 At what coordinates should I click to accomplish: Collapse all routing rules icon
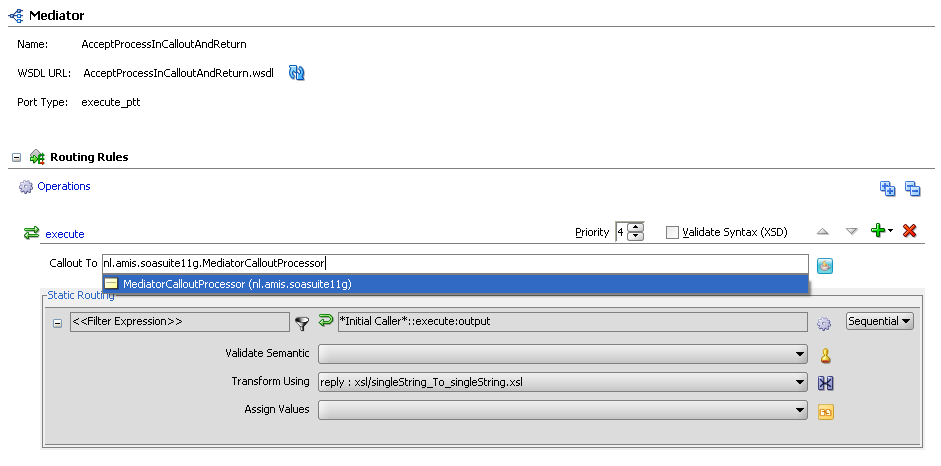[913, 188]
